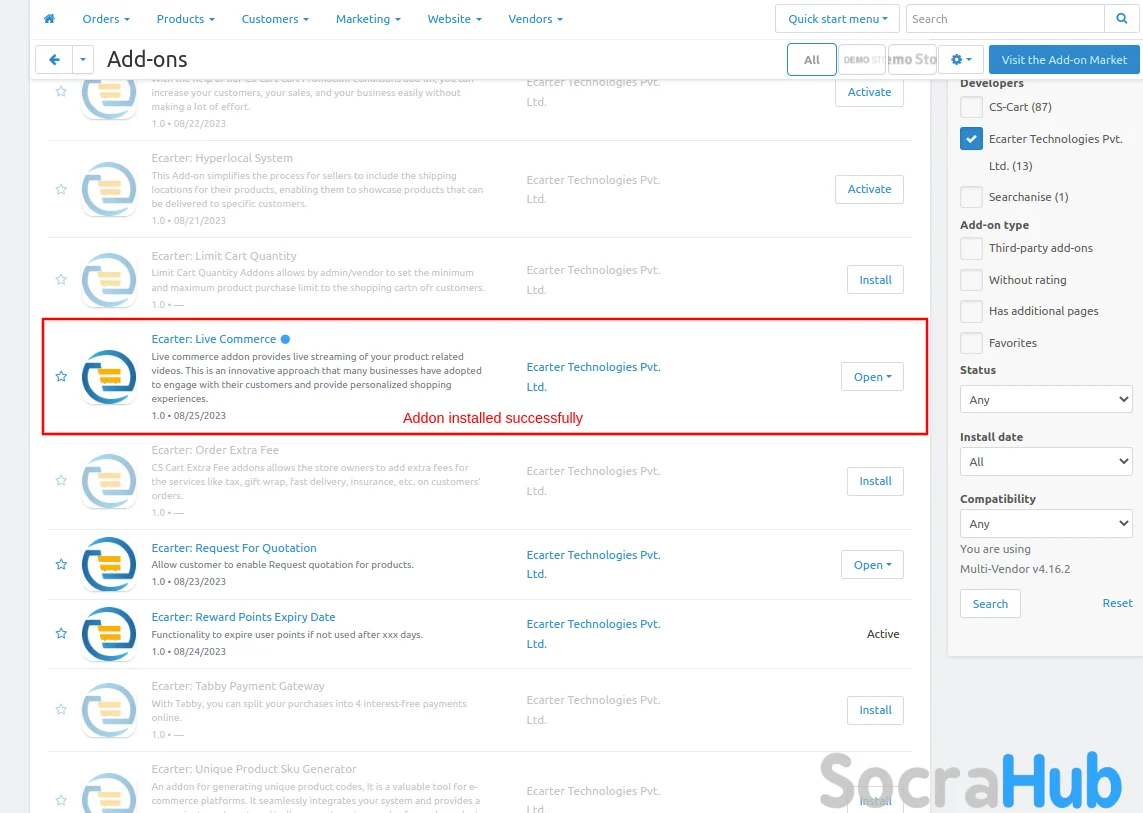Check the CS-Cart developer checkbox
Screen dimensions: 1143x813
[971, 107]
